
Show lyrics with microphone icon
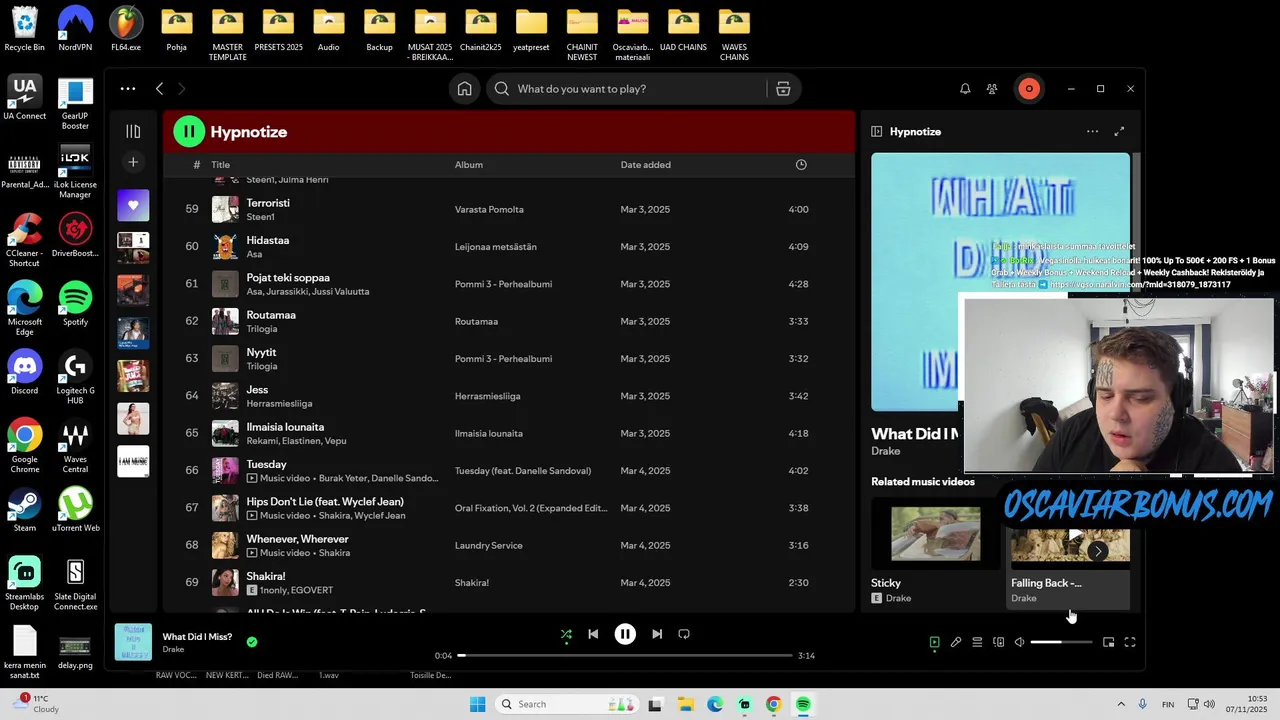[956, 642]
